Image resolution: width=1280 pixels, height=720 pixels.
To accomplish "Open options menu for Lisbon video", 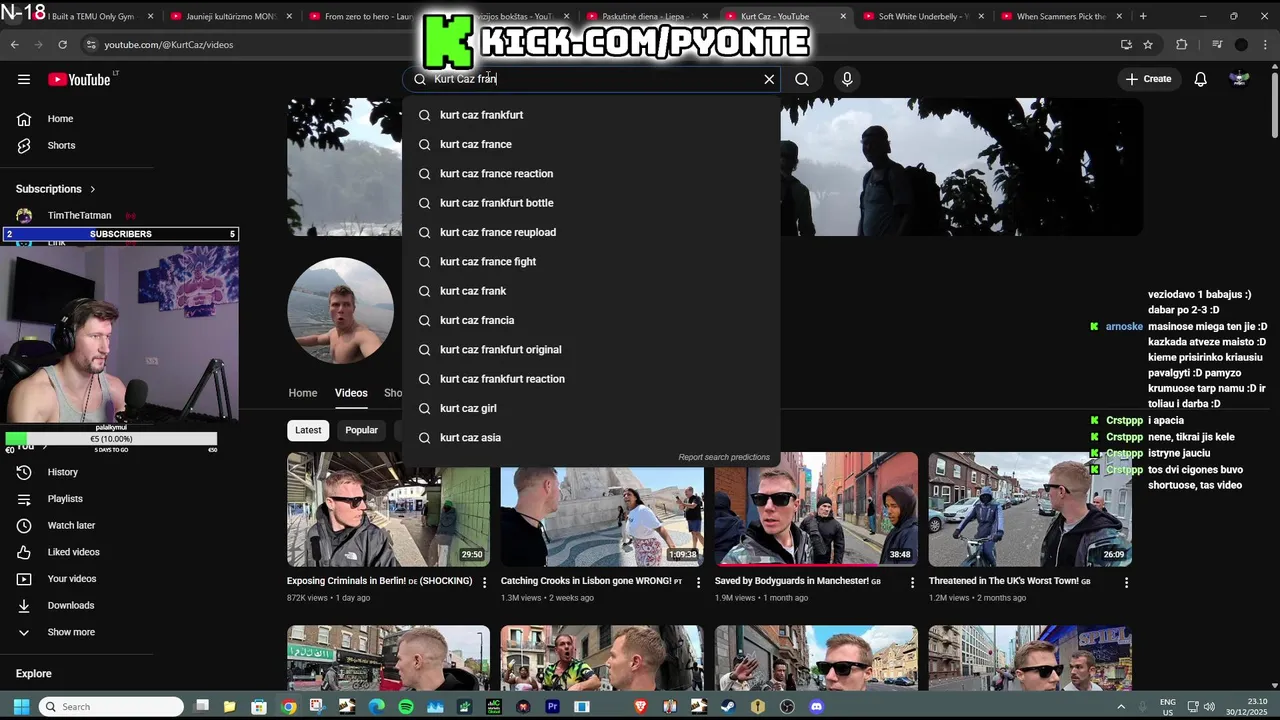I will point(698,582).
